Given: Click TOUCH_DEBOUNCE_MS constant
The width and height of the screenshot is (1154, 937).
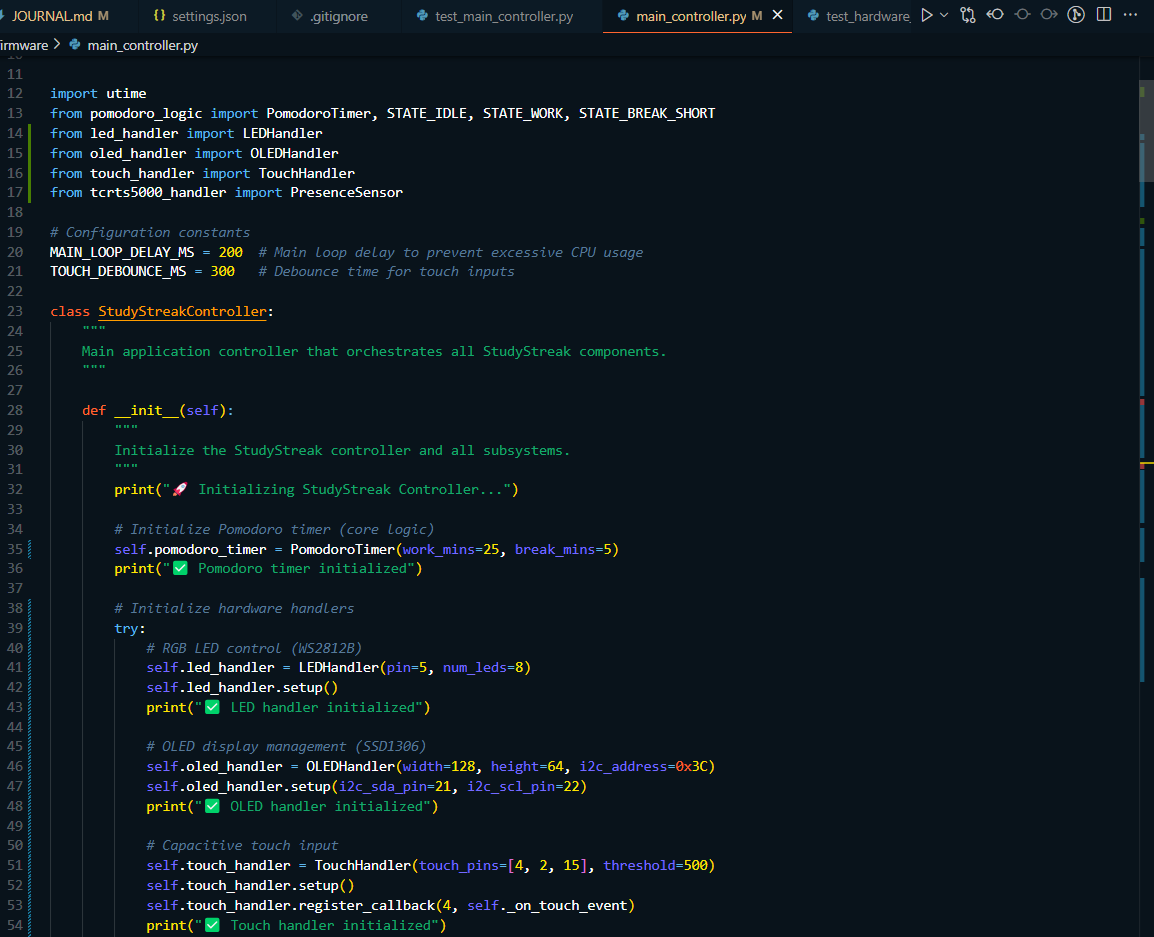Looking at the screenshot, I should tap(118, 272).
